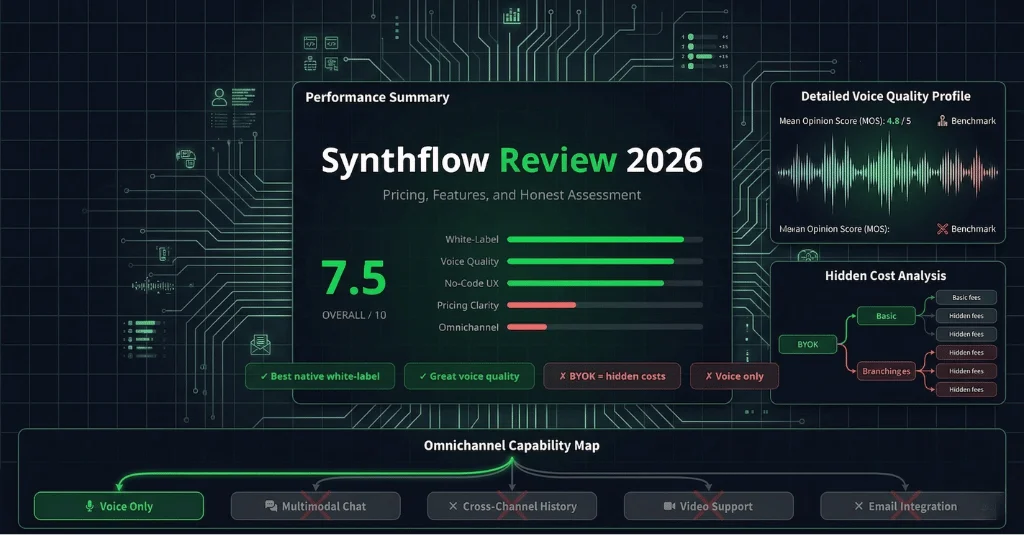Click the OVERALL / 10 label

(x=354, y=315)
